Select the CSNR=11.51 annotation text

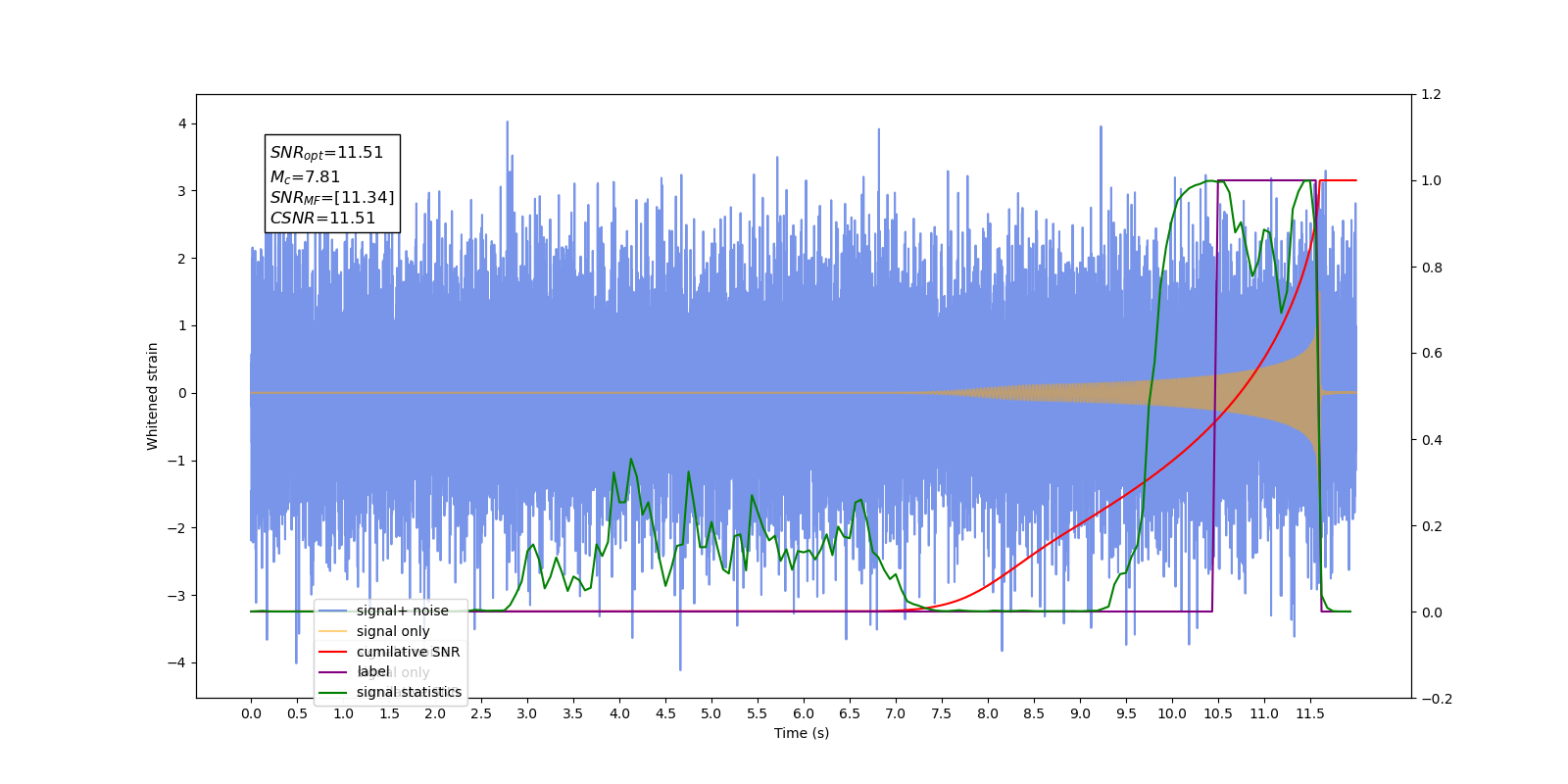[x=322, y=219]
